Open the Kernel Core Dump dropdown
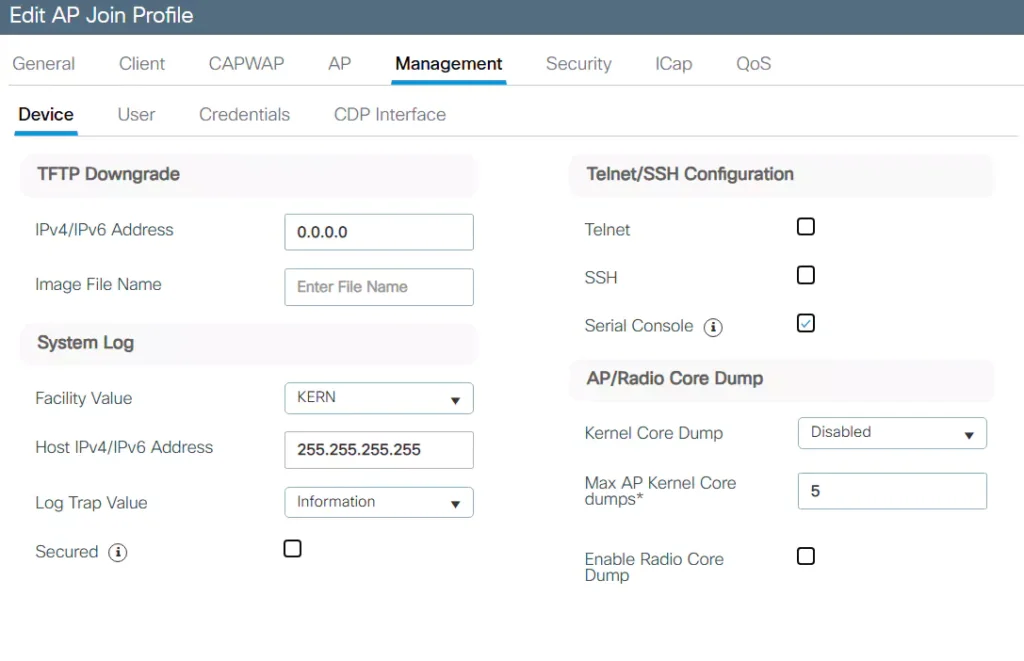The width and height of the screenshot is (1024, 661). [x=891, y=433]
